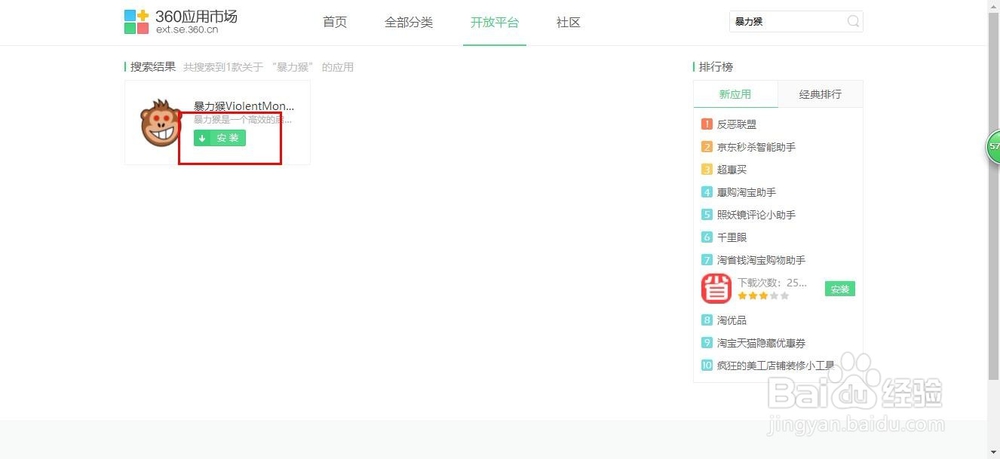Open the 社区 nav tab
Screen dimensions: 1000x459
pos(568,22)
